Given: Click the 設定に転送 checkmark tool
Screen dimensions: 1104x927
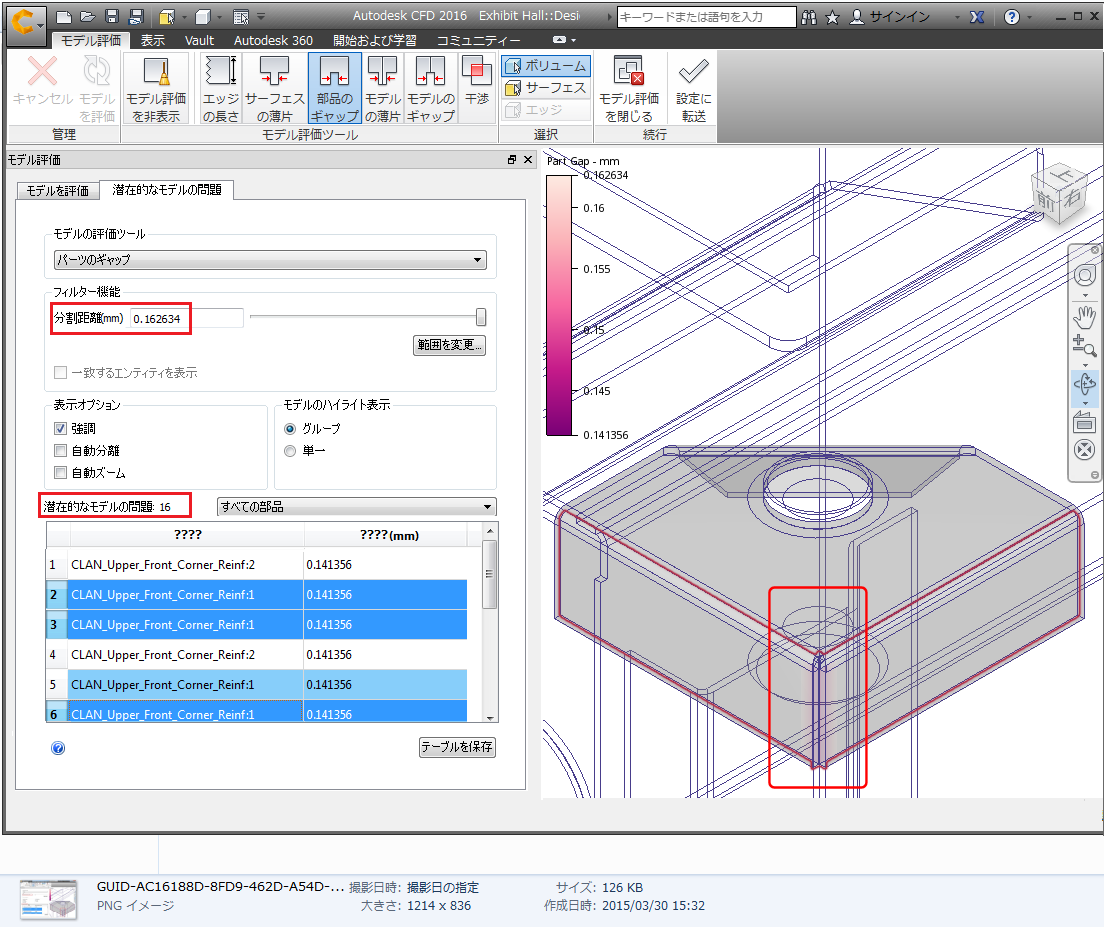Looking at the screenshot, I should pos(694,89).
